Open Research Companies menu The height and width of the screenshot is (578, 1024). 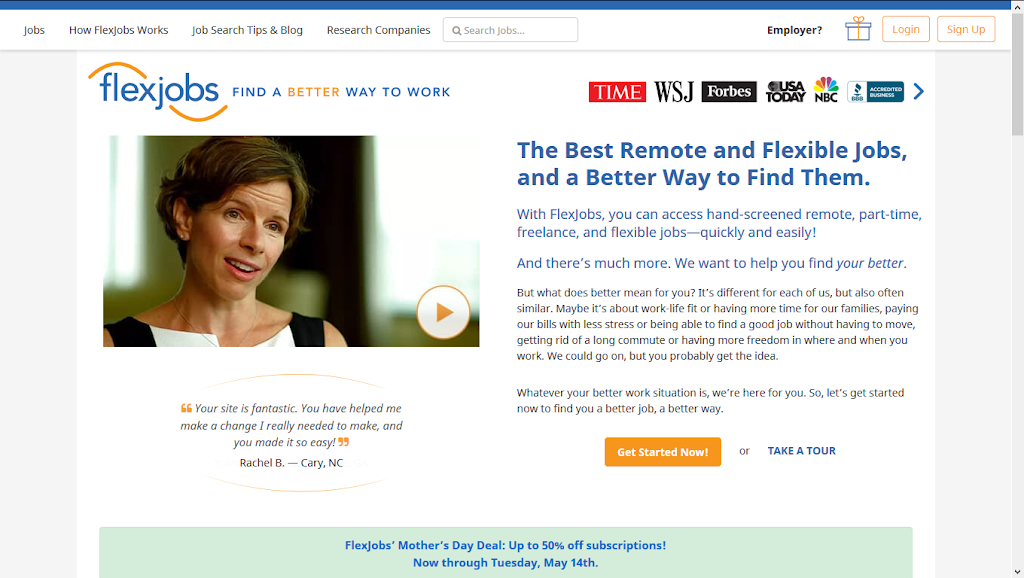click(378, 30)
